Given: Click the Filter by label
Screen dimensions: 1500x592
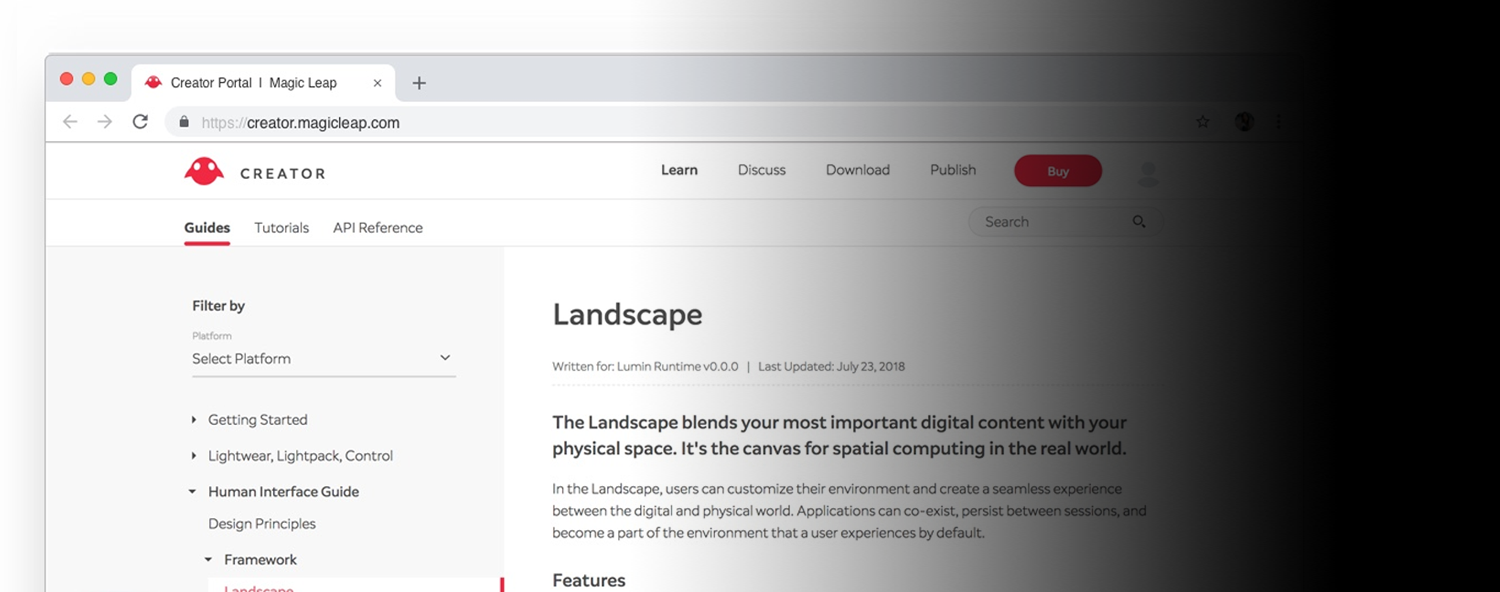Looking at the screenshot, I should (x=218, y=306).
